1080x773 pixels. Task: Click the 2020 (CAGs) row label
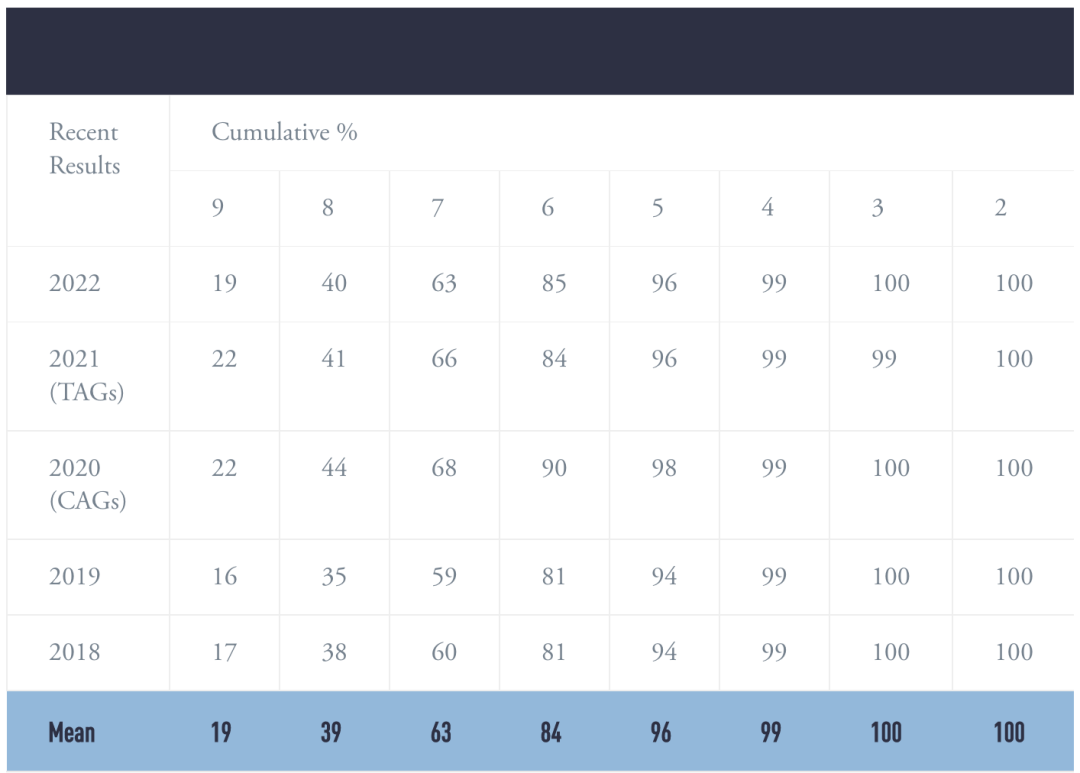[x=87, y=484]
